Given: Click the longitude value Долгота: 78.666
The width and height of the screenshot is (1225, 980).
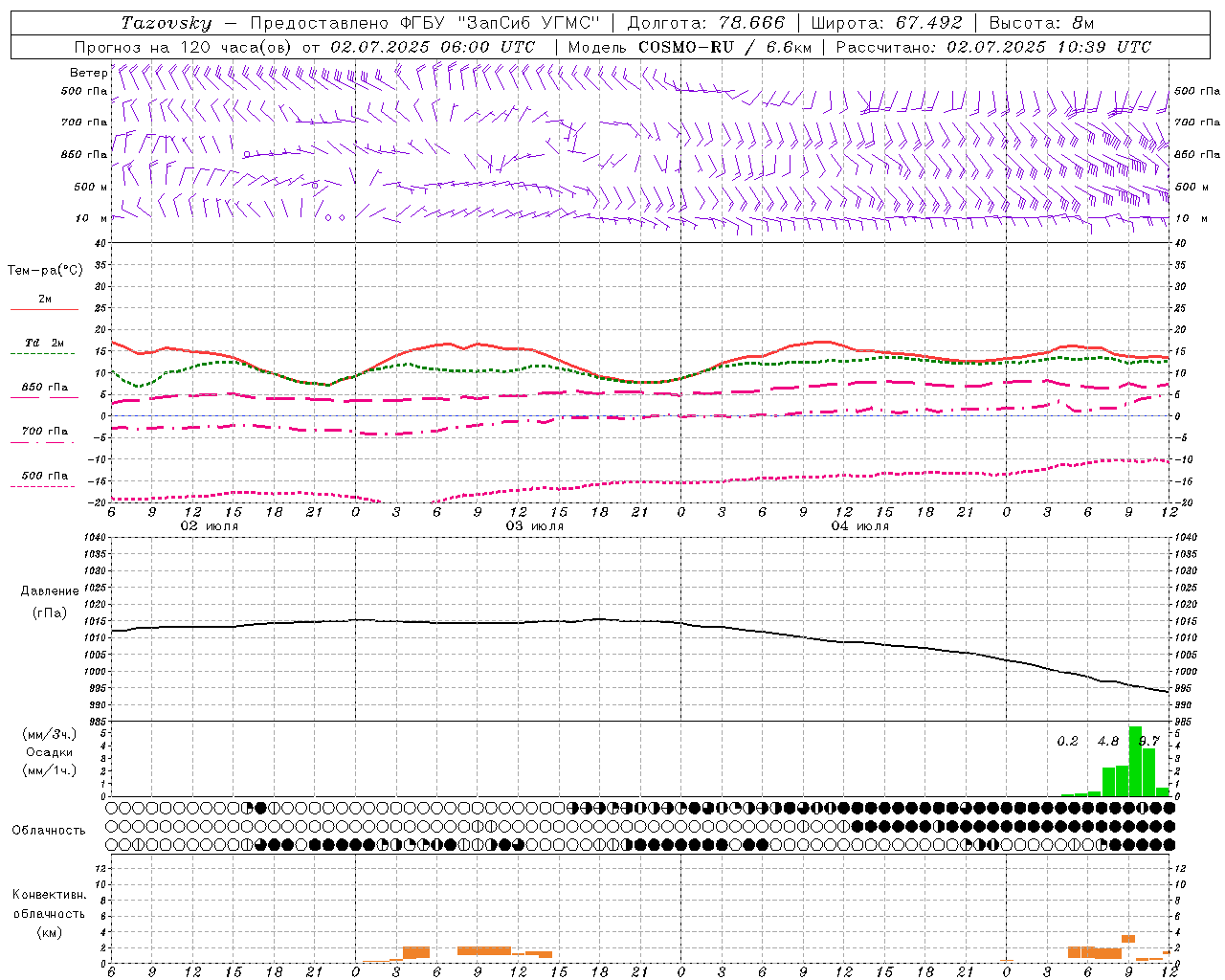Looking at the screenshot, I should 705,23.
